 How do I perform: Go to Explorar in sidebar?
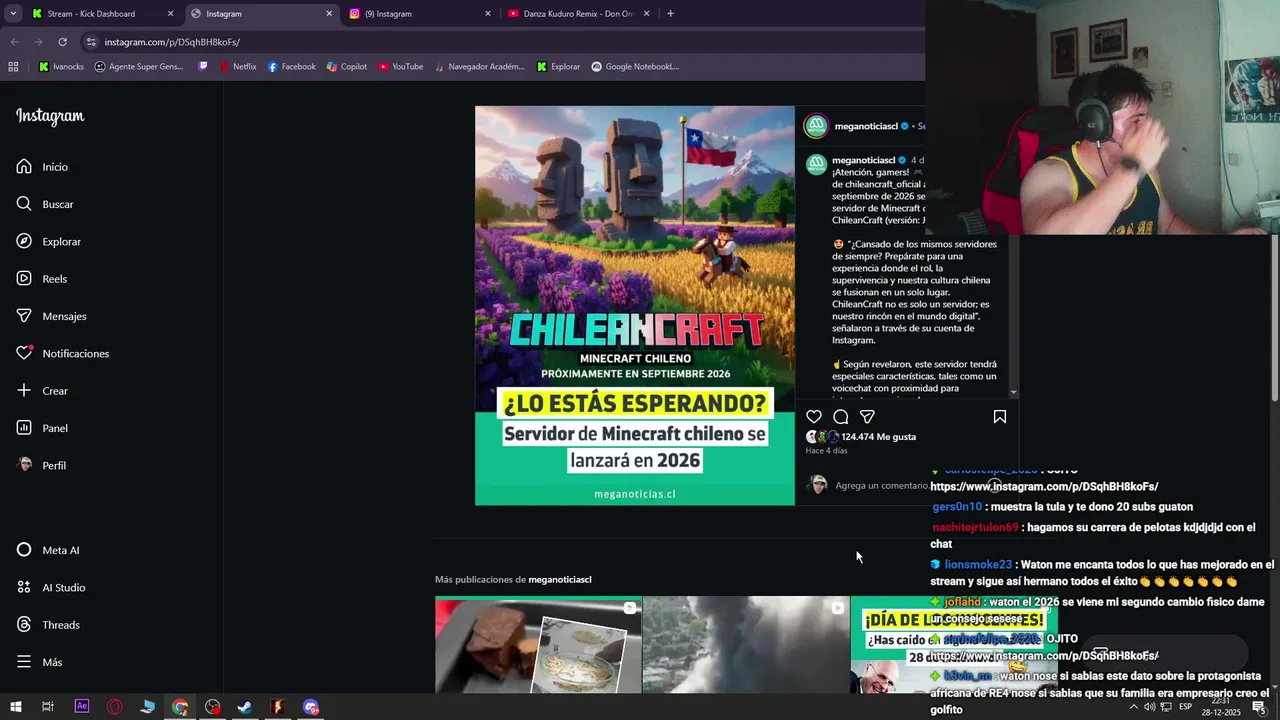48,242
